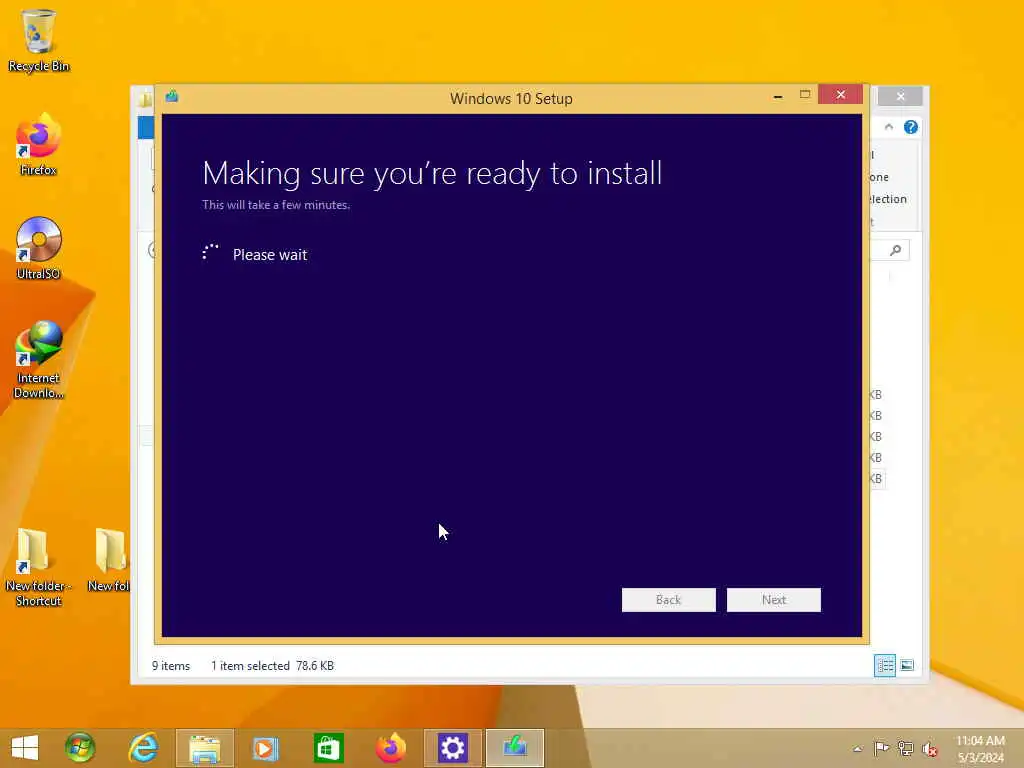Open the UltraISO desktop shortcut
The height and width of the screenshot is (768, 1024).
[x=39, y=249]
